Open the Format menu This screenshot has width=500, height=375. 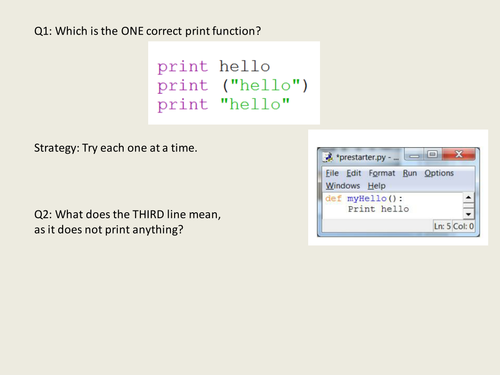click(x=382, y=173)
